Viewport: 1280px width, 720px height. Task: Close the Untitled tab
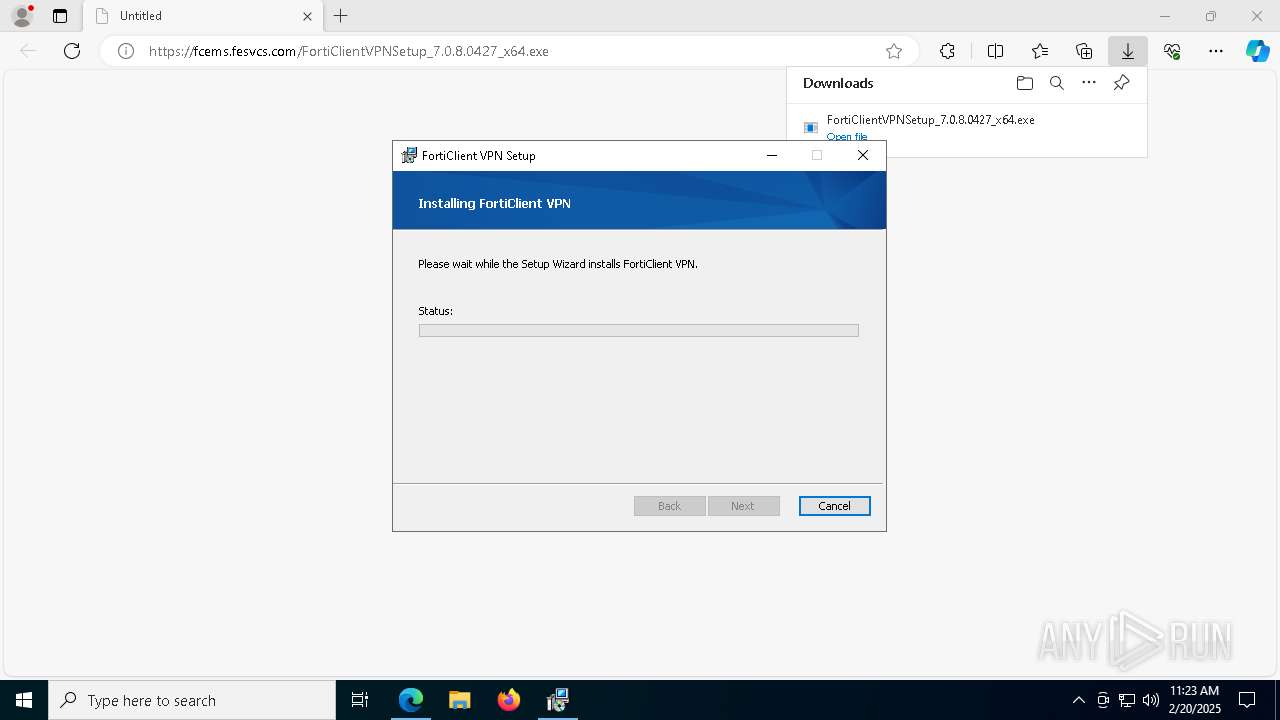[307, 16]
